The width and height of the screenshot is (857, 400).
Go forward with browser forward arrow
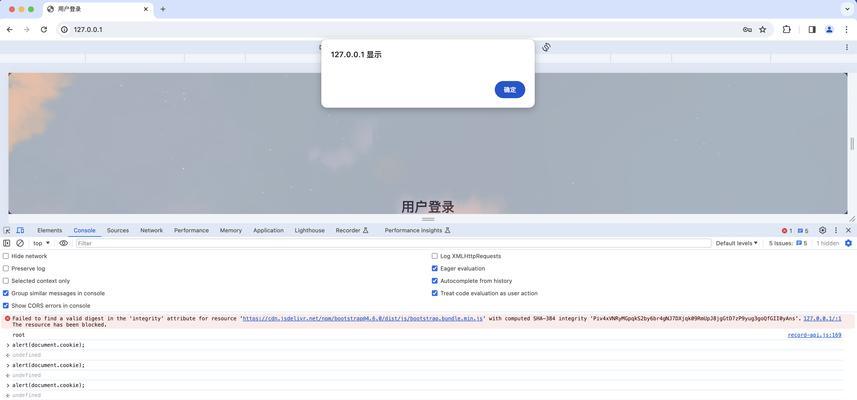pos(26,30)
